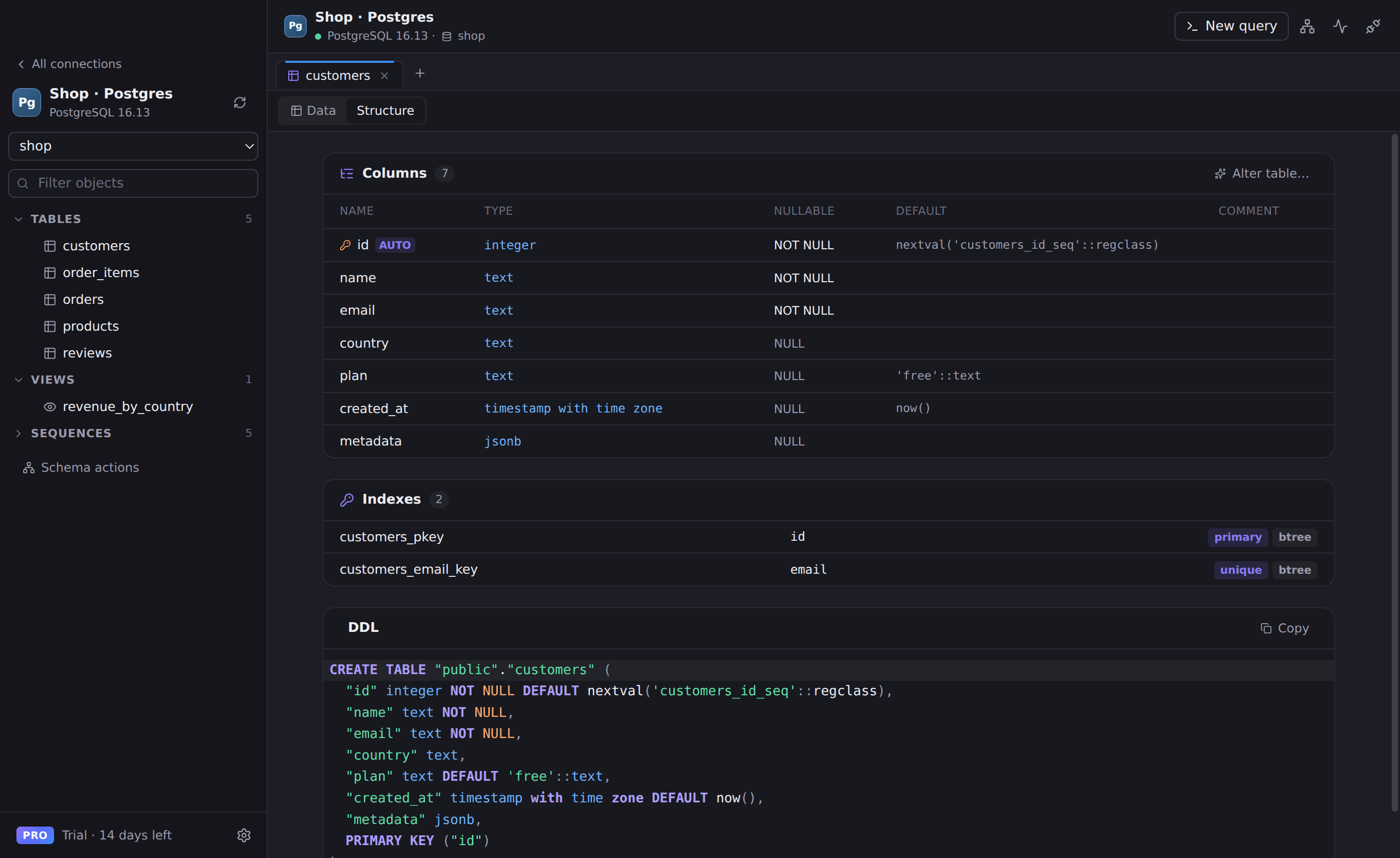
Task: Click the Indexes section key icon
Action: click(x=346, y=499)
